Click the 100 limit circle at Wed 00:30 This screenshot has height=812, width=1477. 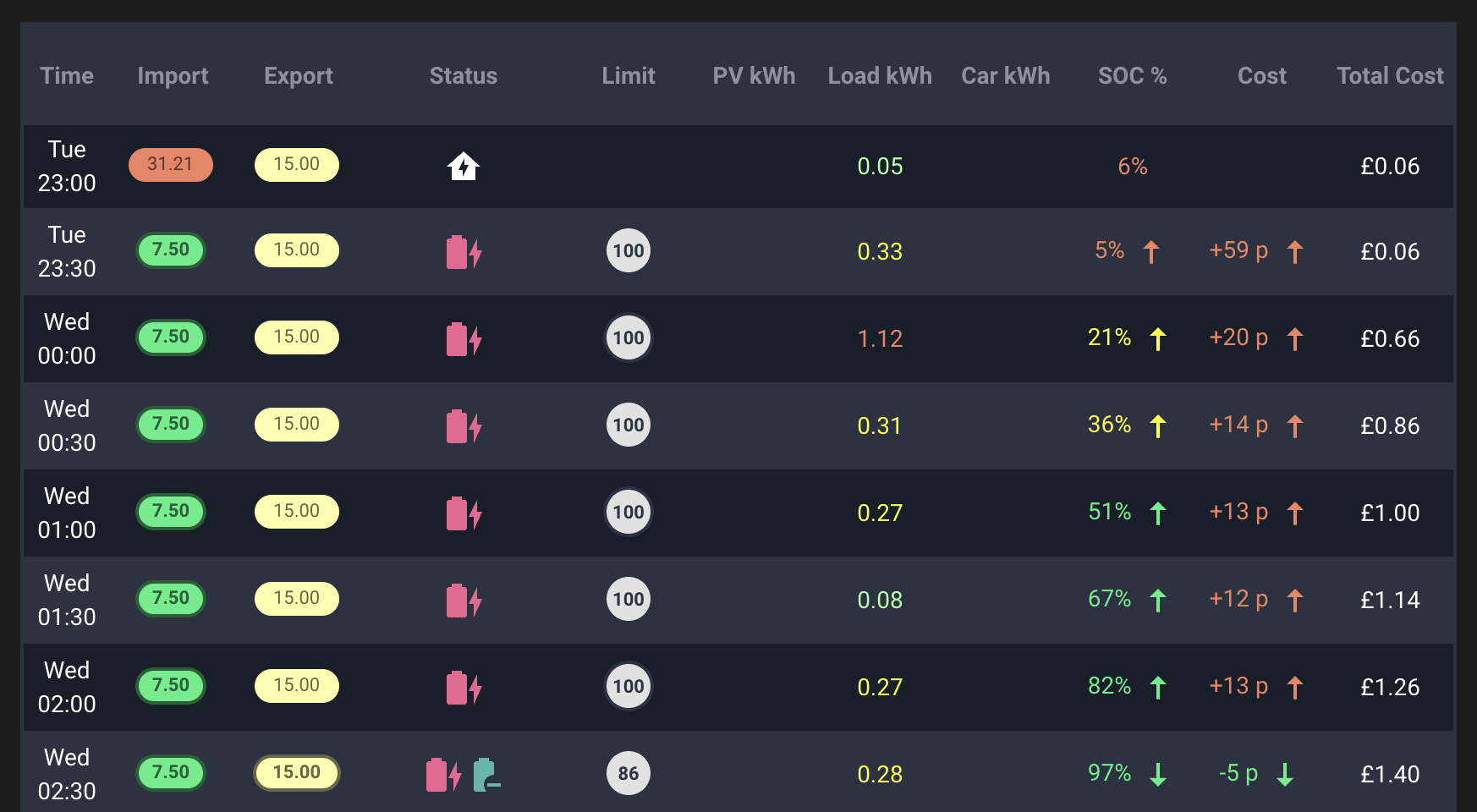[629, 425]
